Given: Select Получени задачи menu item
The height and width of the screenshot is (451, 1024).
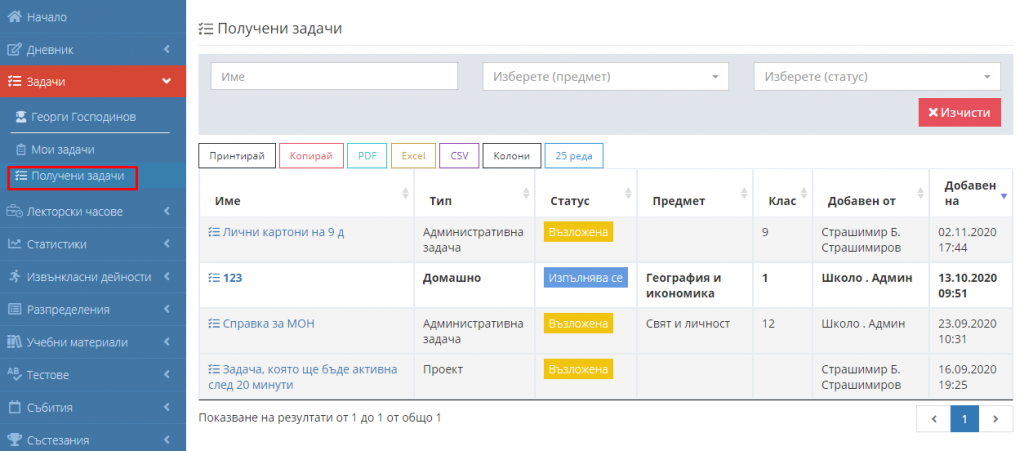Looking at the screenshot, I should (77, 177).
